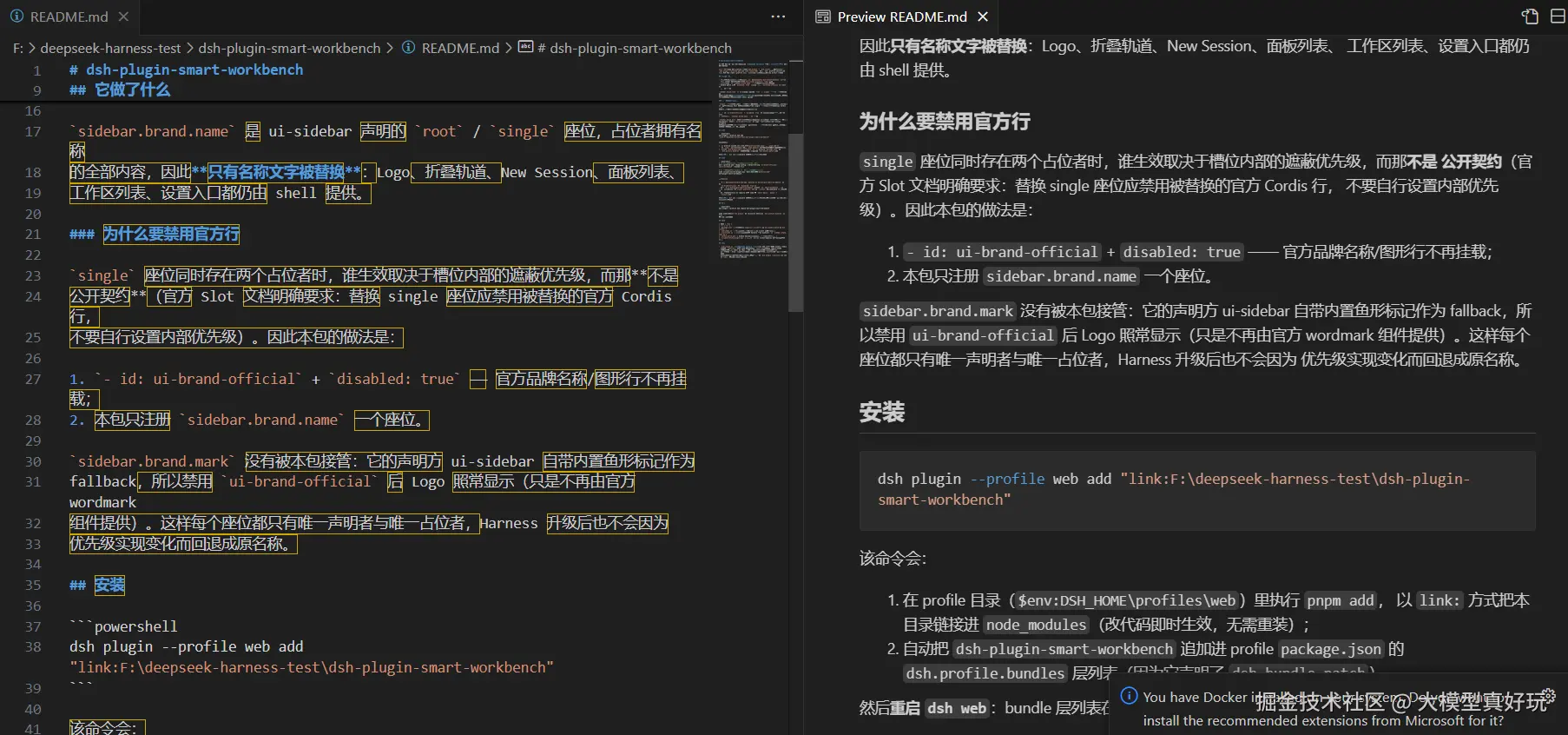1568x735 pixels.
Task: Close the Preview README.md tab
Action: click(983, 17)
